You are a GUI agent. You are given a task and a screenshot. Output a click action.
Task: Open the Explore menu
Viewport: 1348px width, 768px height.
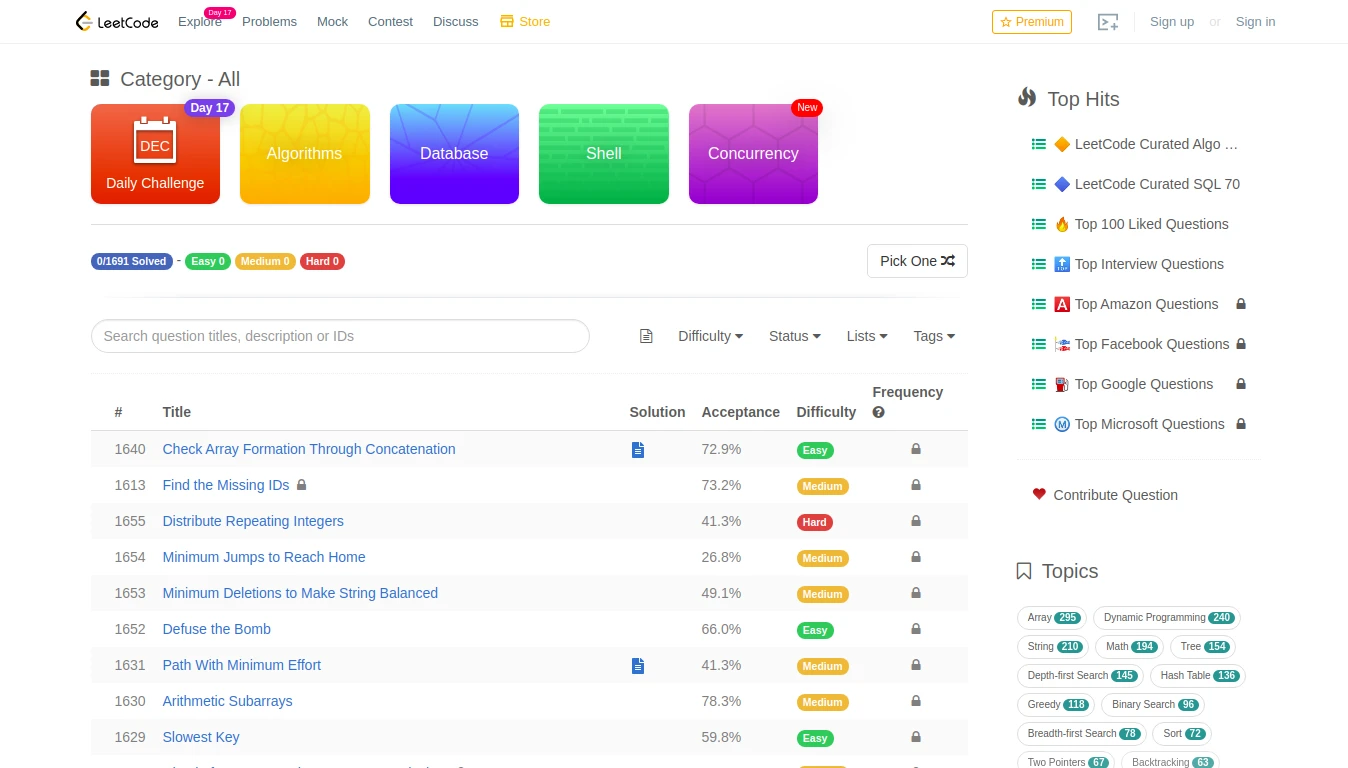200,21
